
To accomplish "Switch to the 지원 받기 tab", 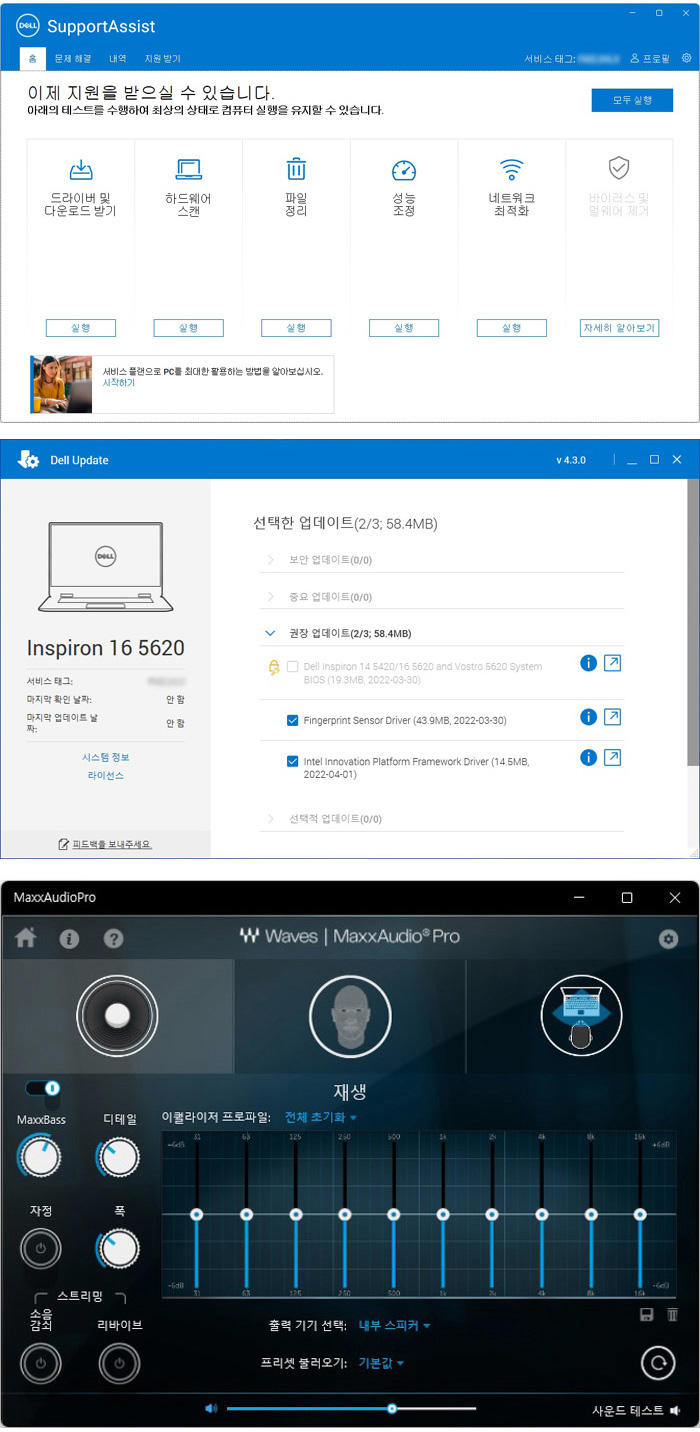I will 162,59.
